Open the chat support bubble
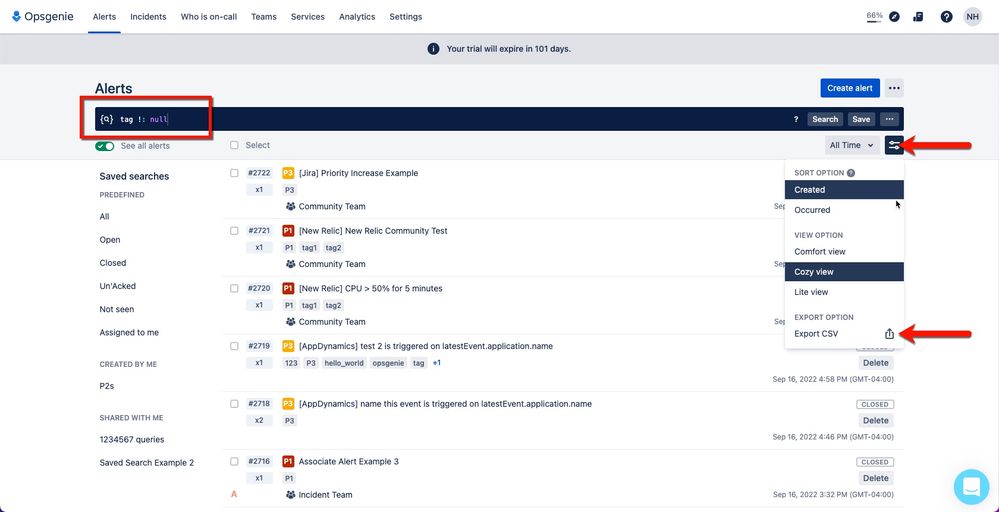The image size is (999, 512). pyautogui.click(x=971, y=487)
